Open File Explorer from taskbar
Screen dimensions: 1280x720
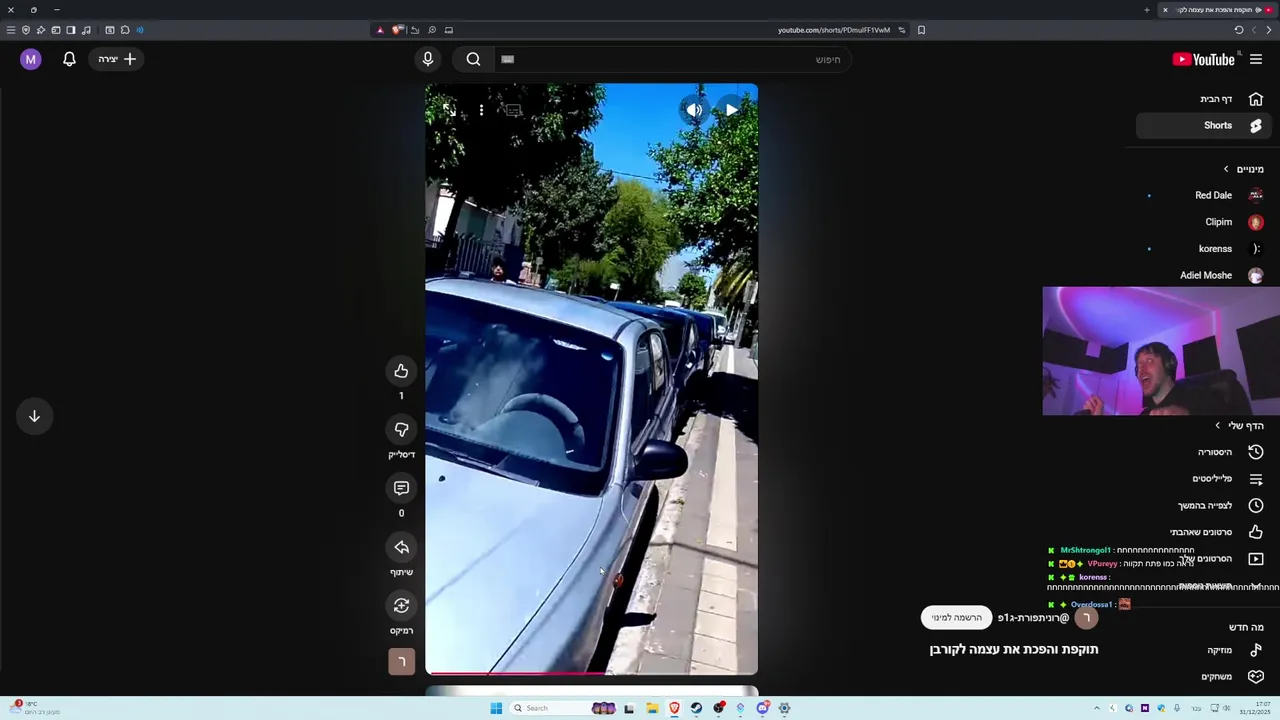651,708
